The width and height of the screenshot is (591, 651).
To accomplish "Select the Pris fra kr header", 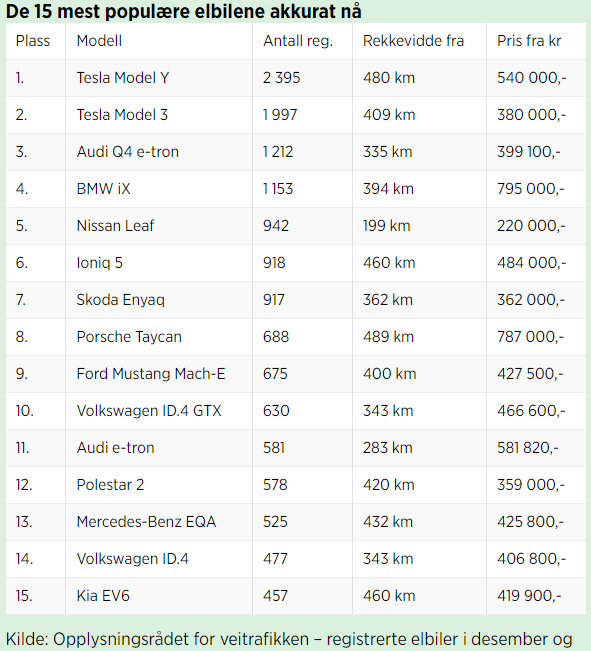I will pos(529,41).
